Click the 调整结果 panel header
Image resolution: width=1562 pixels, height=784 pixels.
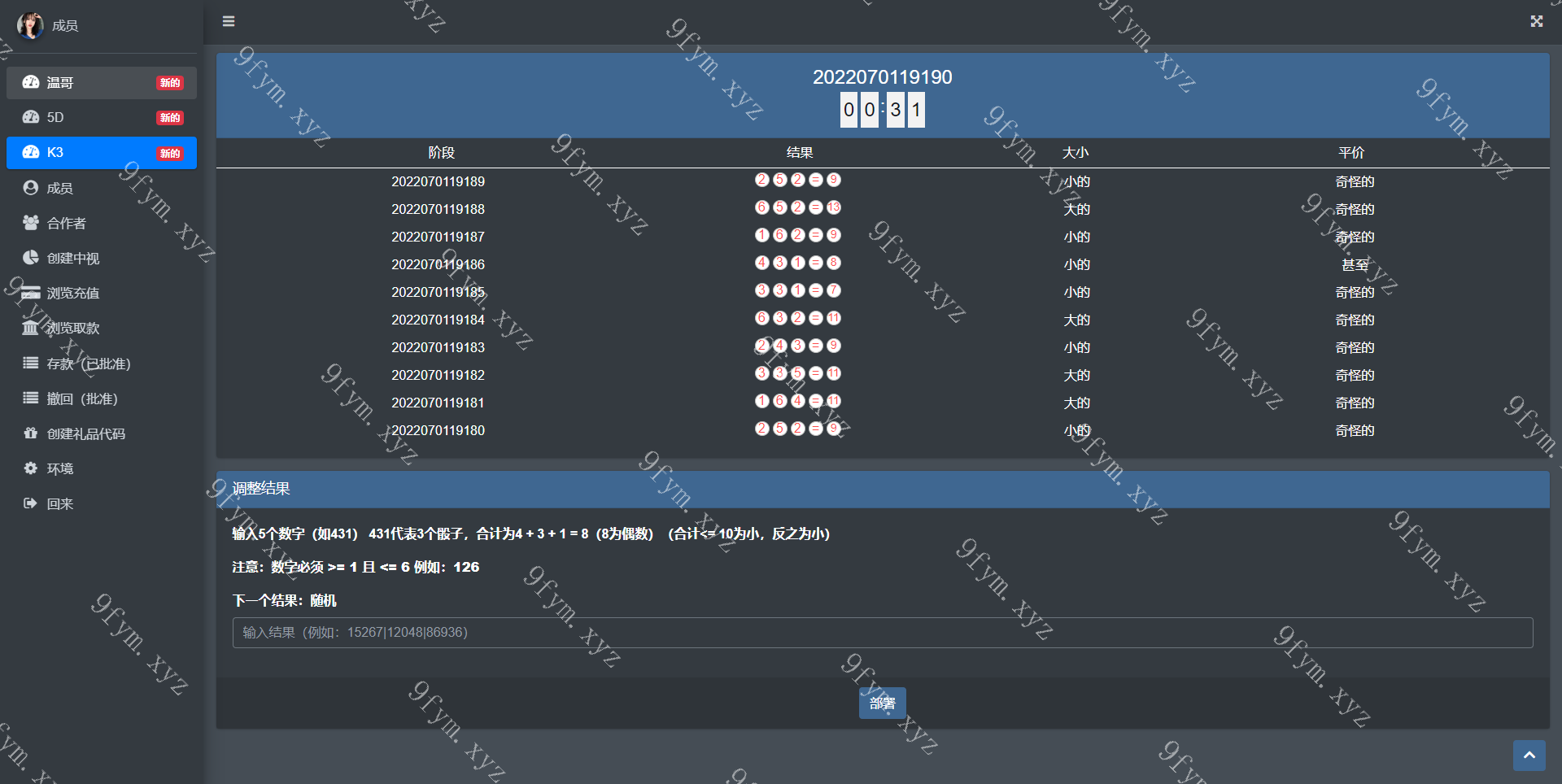click(x=883, y=489)
